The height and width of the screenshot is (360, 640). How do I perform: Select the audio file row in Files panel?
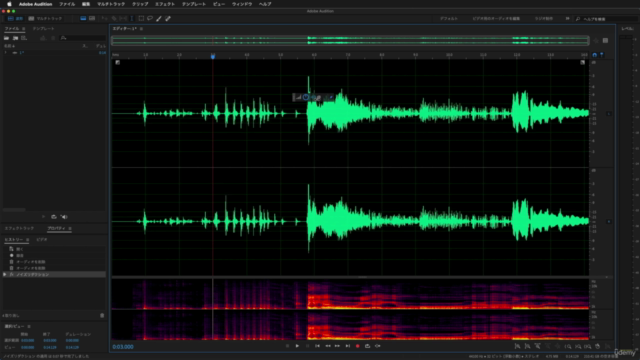pos(55,53)
